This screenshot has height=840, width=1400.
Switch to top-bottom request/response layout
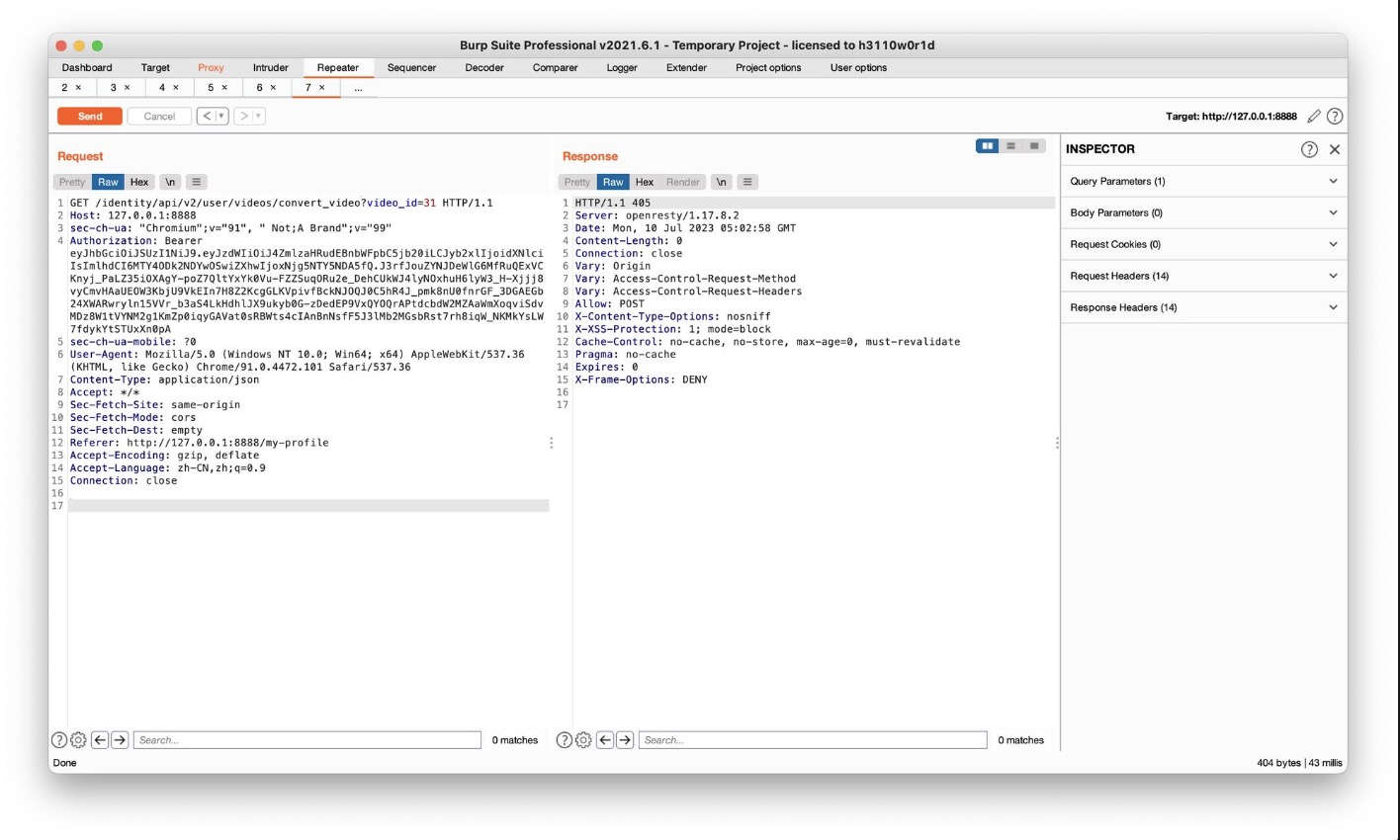coord(1010,146)
